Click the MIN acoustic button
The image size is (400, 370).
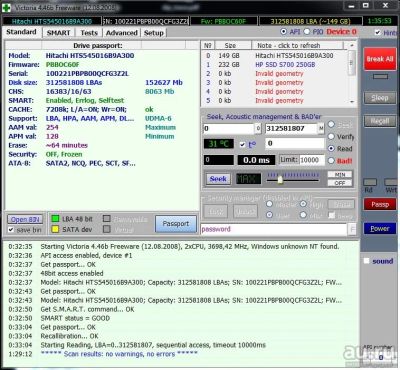click(x=340, y=174)
